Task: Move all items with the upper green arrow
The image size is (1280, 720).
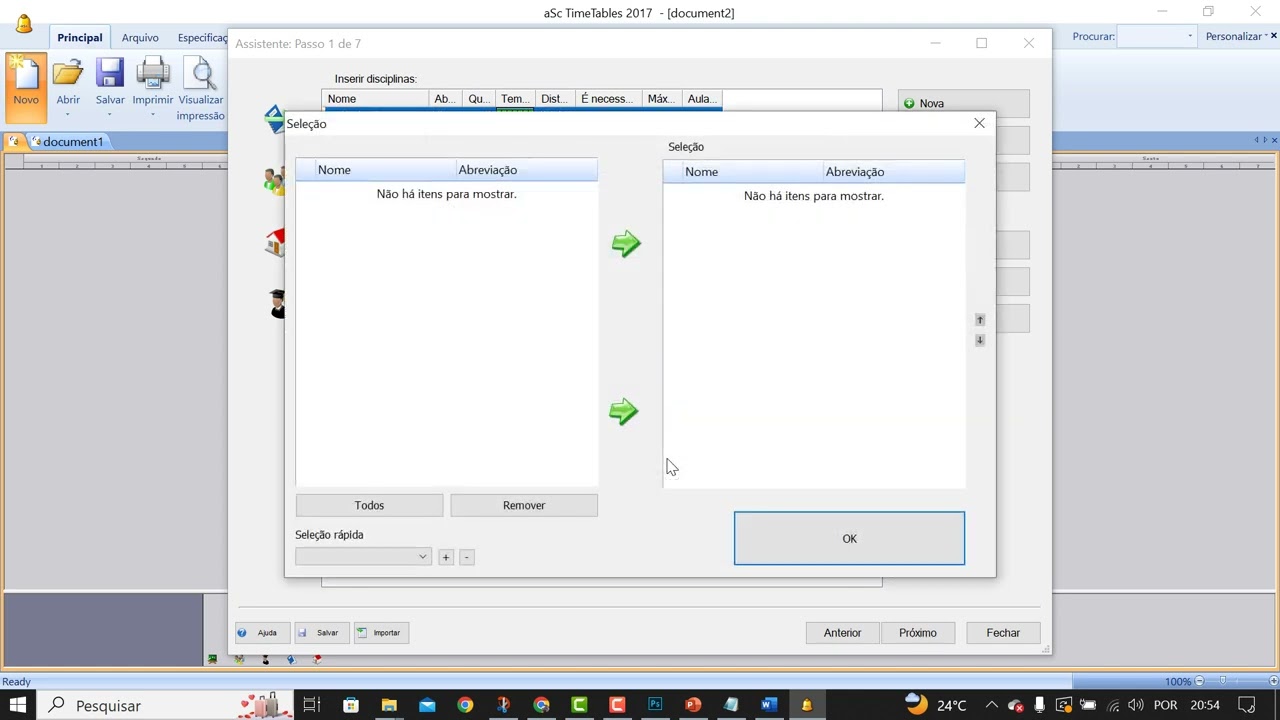Action: [626, 243]
